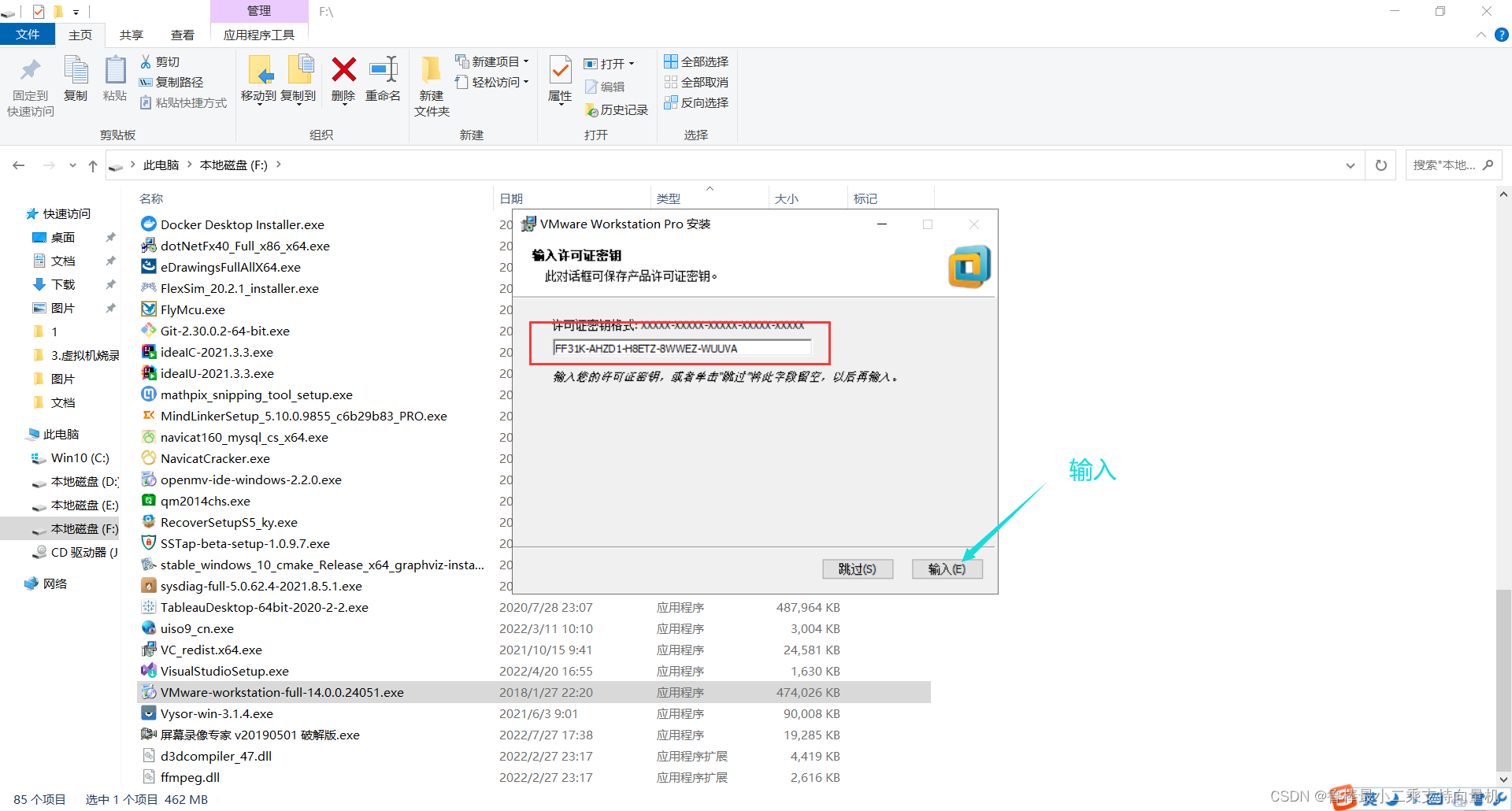The image size is (1512, 811).
Task: Select Win10 (C:) drive in sidebar
Action: tap(80, 457)
